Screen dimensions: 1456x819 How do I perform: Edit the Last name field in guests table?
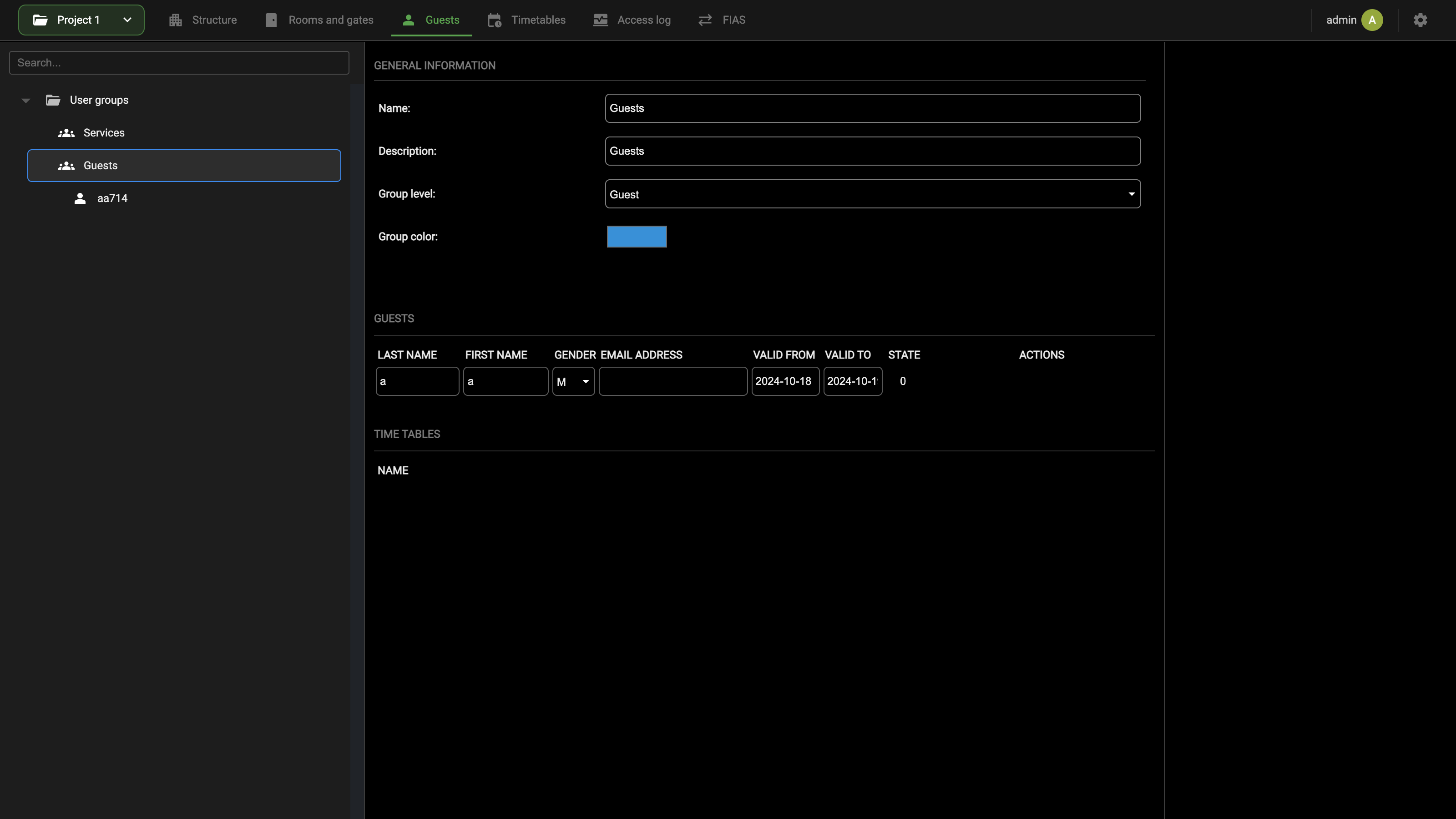[x=417, y=382]
